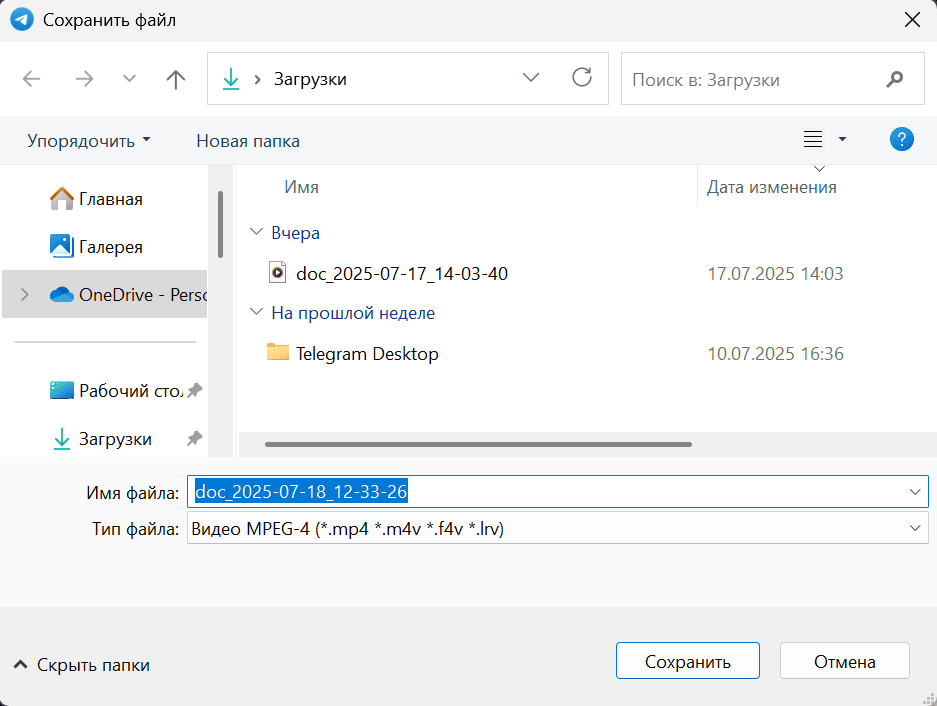The width and height of the screenshot is (937, 706).
Task: Click the view layout icon
Action: [x=813, y=140]
